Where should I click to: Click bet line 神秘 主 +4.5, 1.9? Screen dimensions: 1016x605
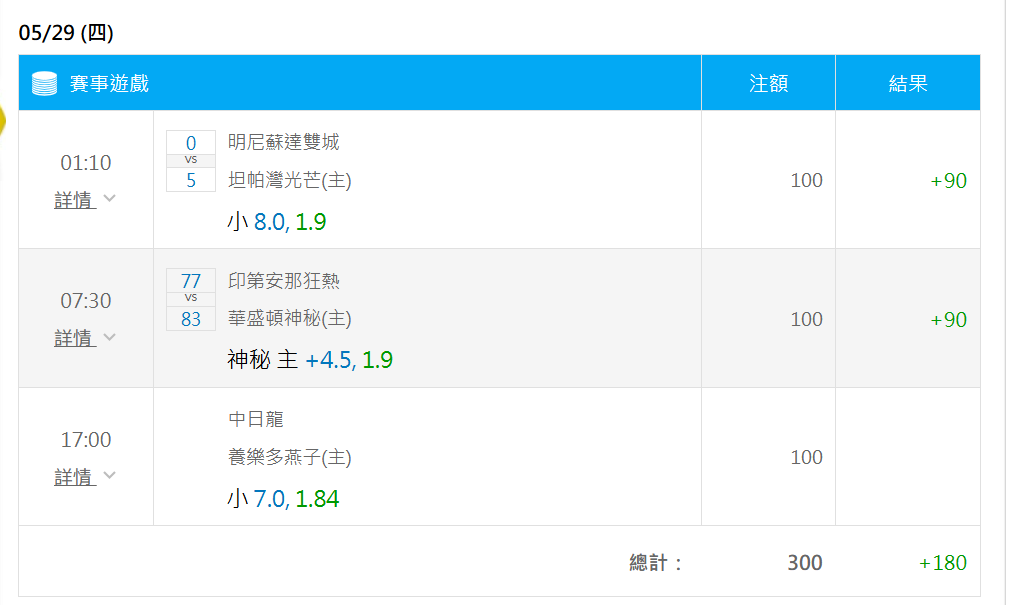(x=310, y=360)
